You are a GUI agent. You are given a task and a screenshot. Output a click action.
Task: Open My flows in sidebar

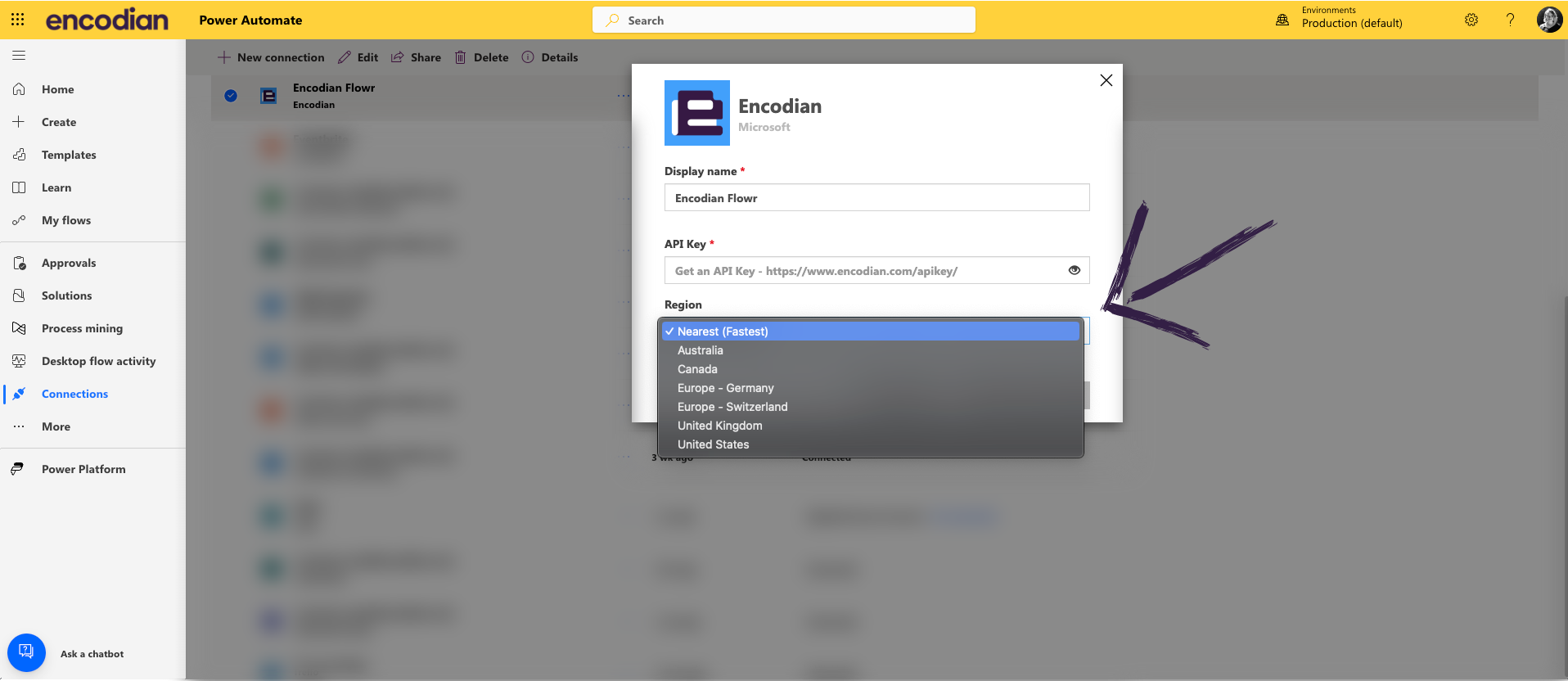(66, 220)
